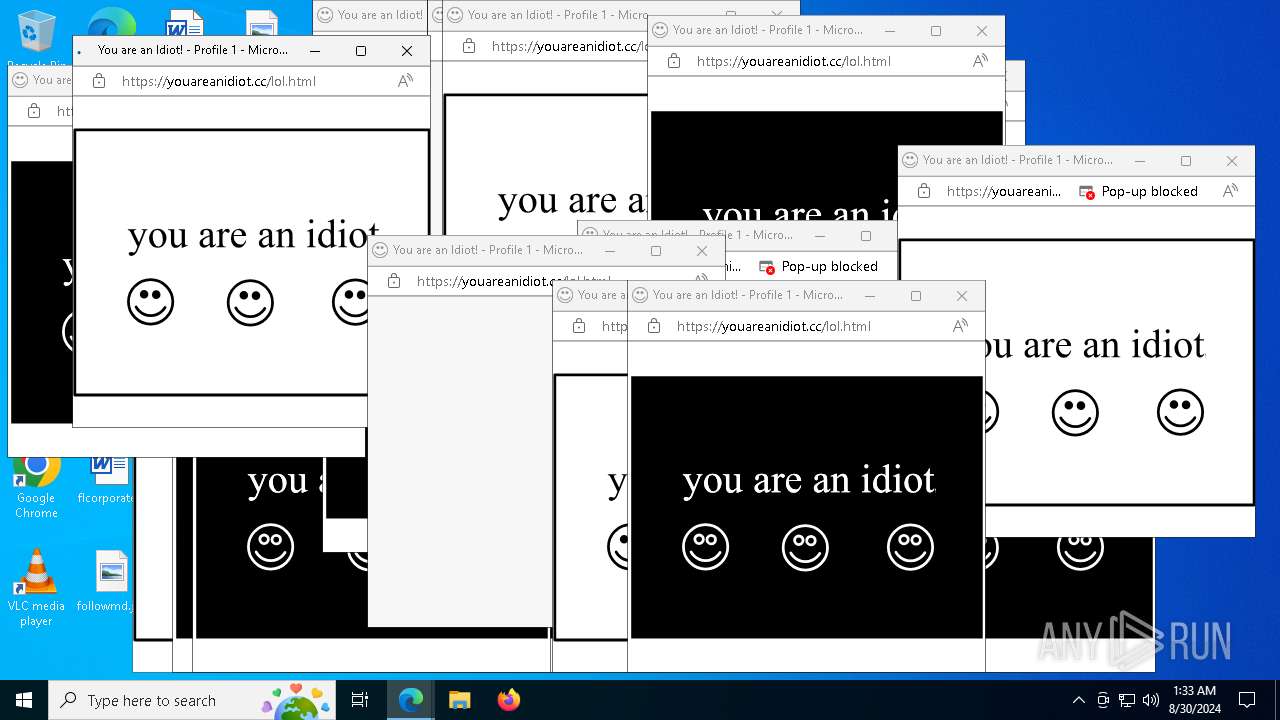Click lock icon in black window behind active window
The width and height of the screenshot is (1280, 720).
tap(34, 111)
